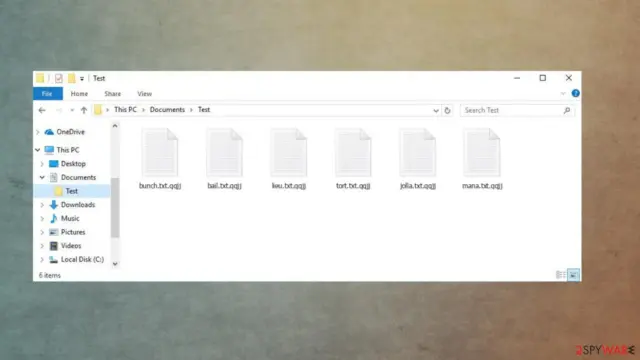Expand the Downloads tree node
Image resolution: width=640 pixels, height=360 pixels.
pos(42,205)
